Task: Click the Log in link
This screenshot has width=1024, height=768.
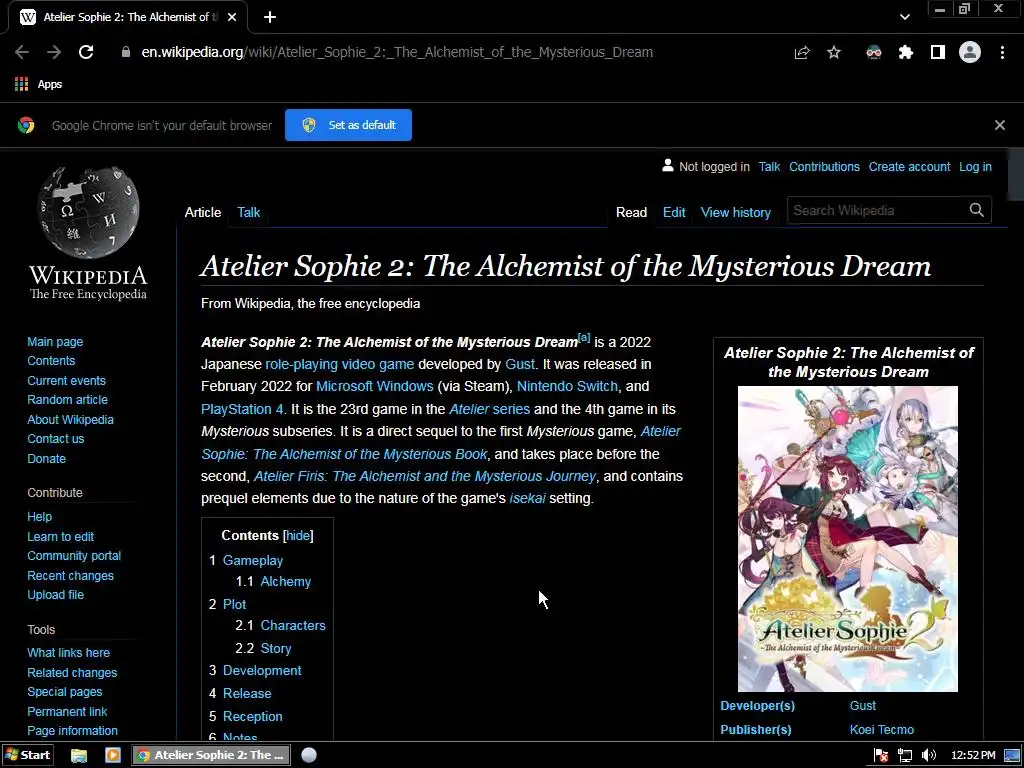Action: pos(975,167)
